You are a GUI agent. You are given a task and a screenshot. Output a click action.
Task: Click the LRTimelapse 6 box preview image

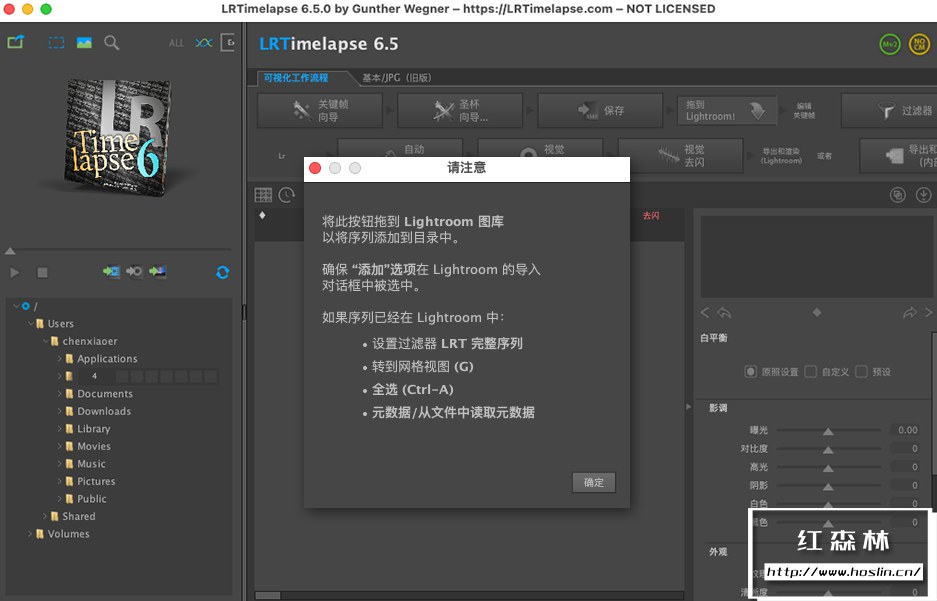[x=118, y=139]
